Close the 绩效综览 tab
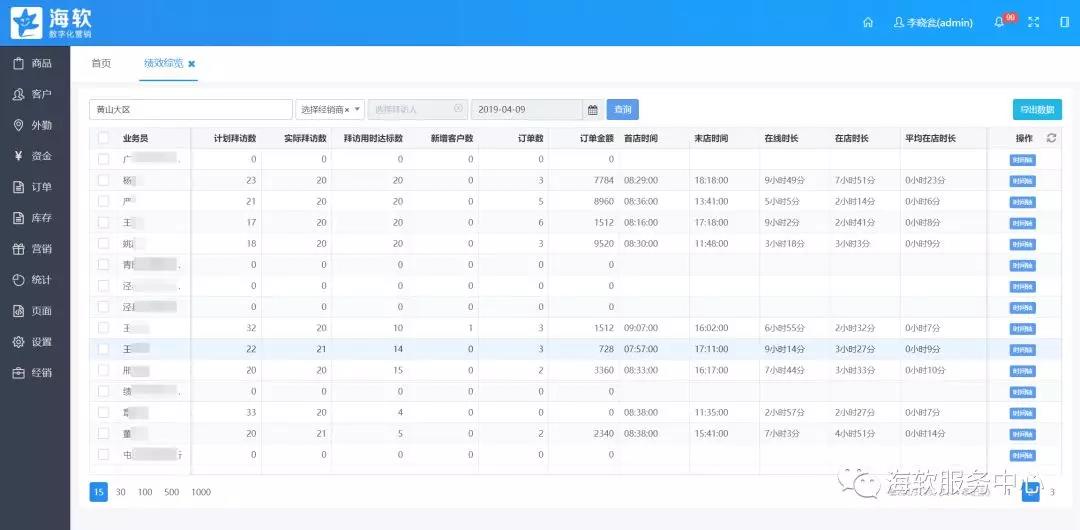The image size is (1080, 530). 191,63
